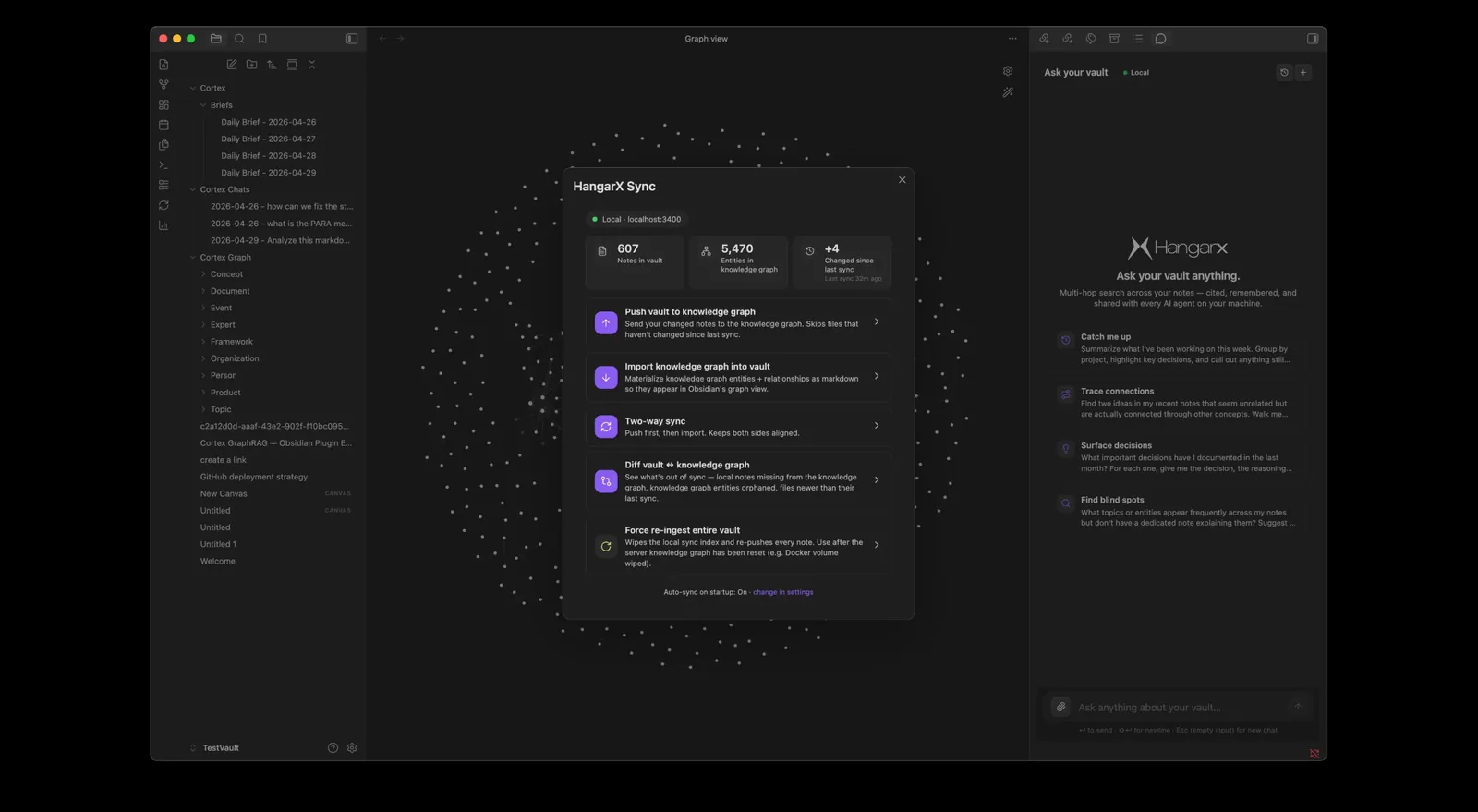
Task: Start a new chat with plus button
Action: [1303, 72]
